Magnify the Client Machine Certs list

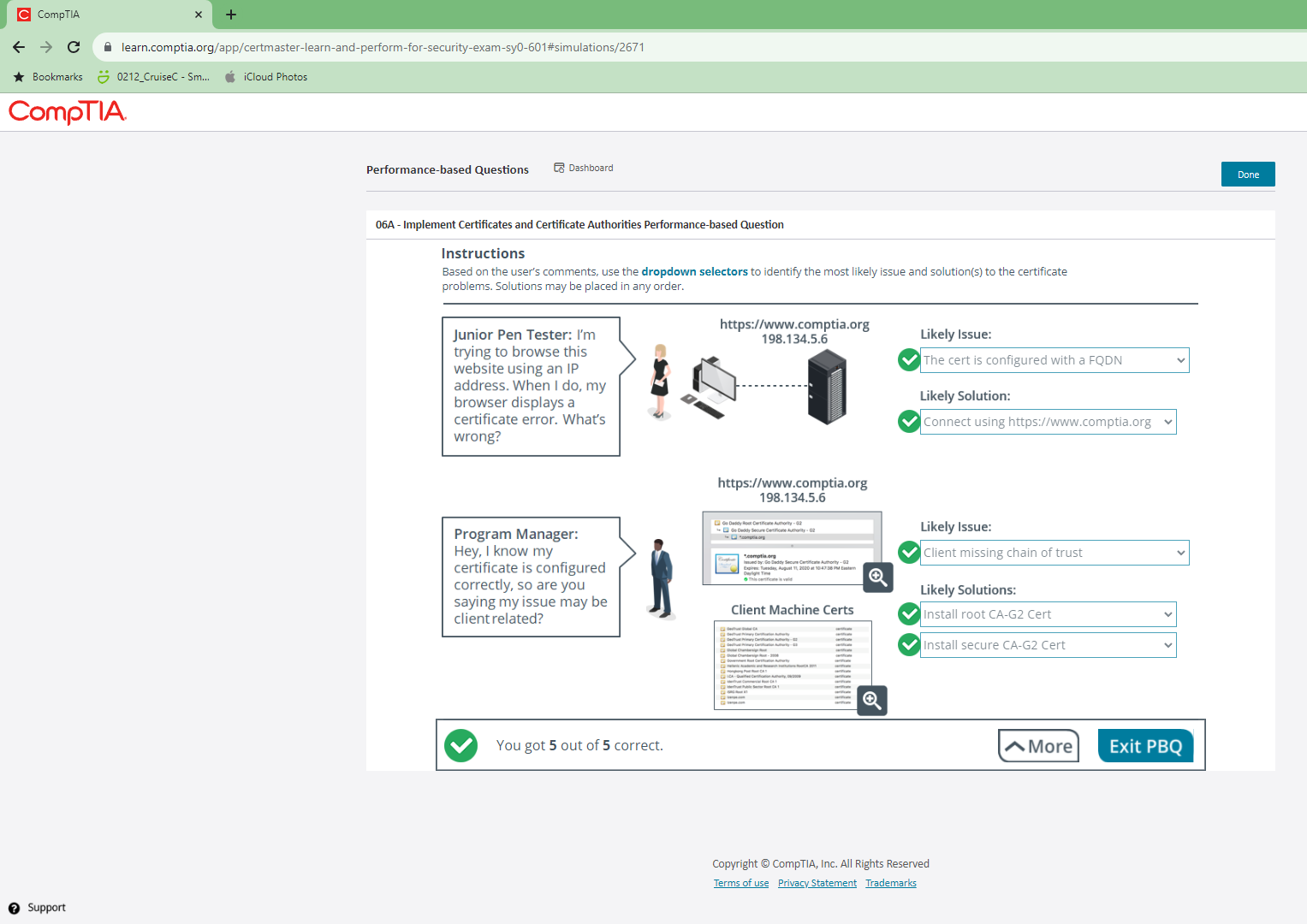tap(871, 701)
